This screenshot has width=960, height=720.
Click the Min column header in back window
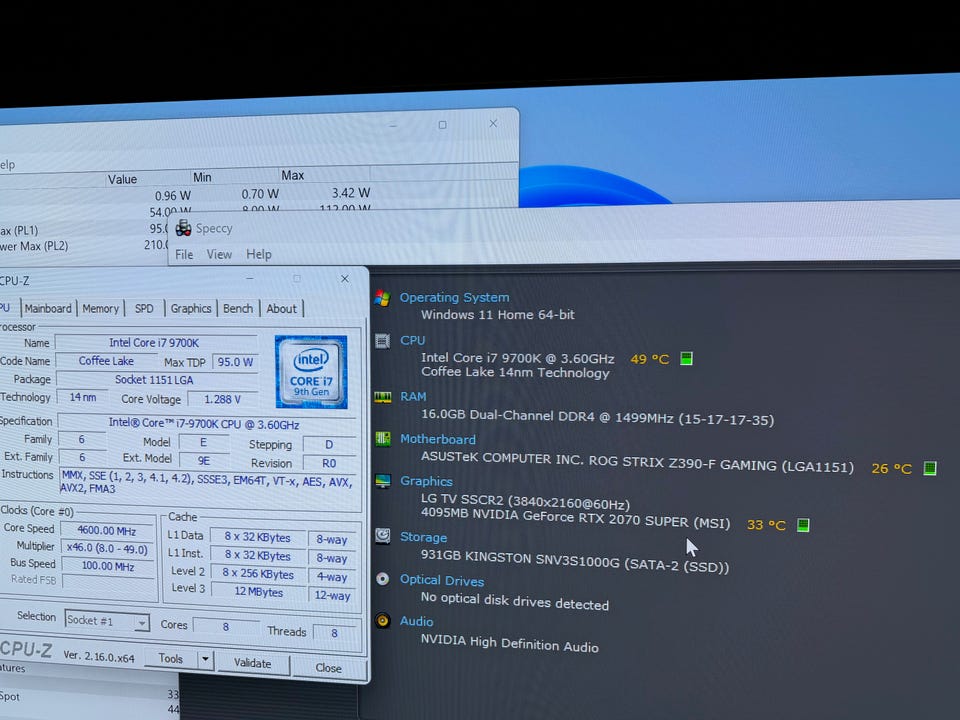202,177
